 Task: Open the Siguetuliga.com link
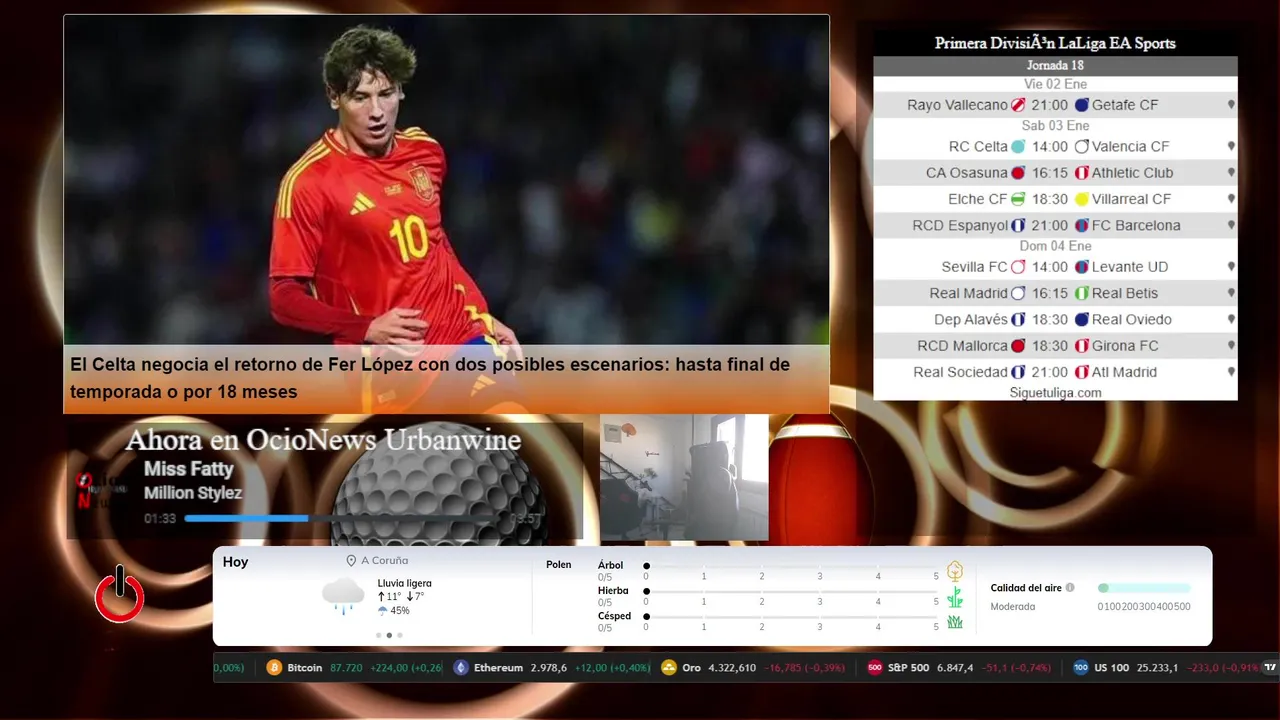[1056, 393]
